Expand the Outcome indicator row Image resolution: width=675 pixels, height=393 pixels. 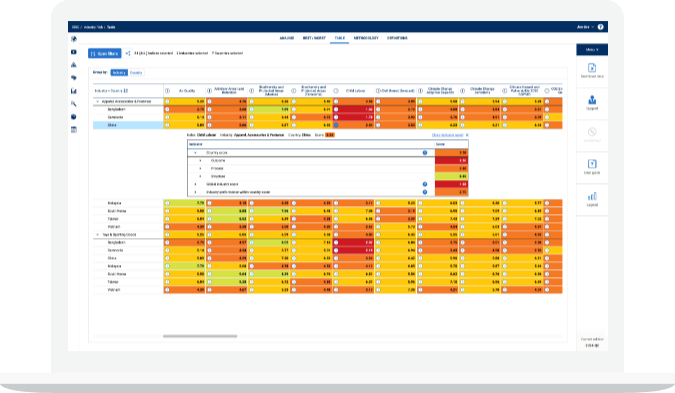[x=200, y=161]
